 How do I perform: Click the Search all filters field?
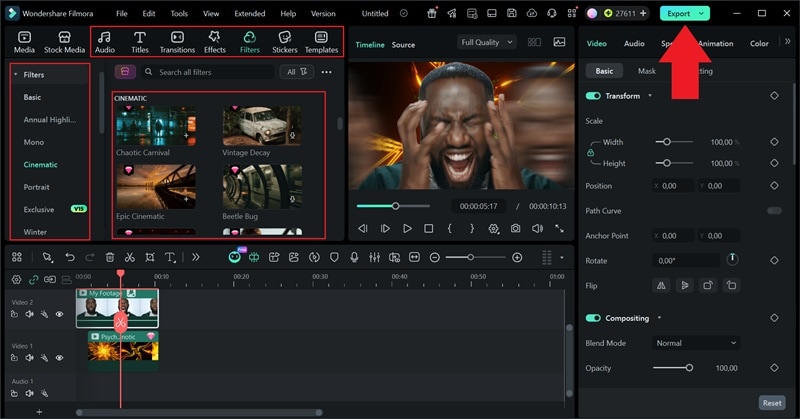208,72
